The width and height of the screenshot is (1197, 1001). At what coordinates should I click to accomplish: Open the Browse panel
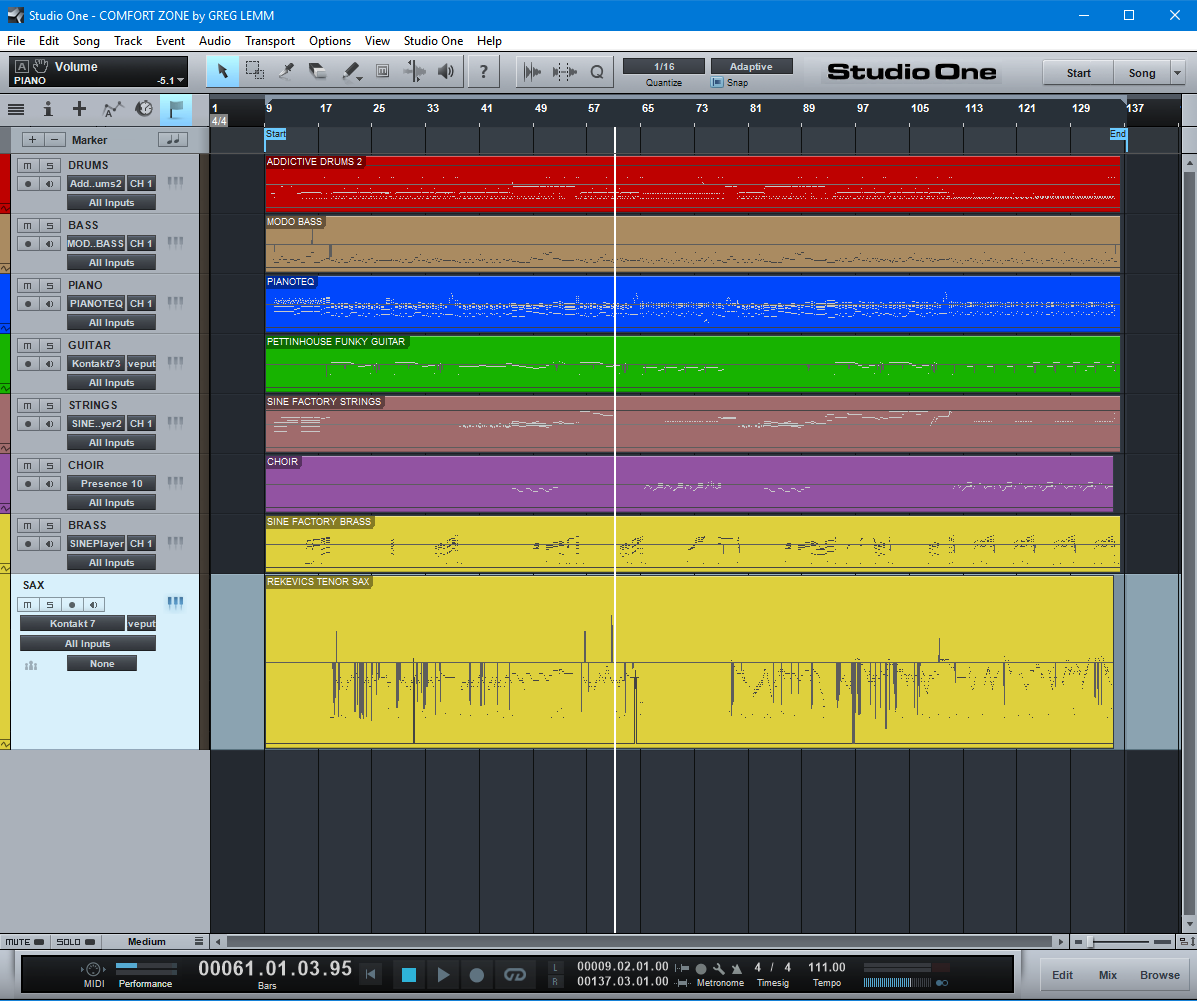[1160, 975]
